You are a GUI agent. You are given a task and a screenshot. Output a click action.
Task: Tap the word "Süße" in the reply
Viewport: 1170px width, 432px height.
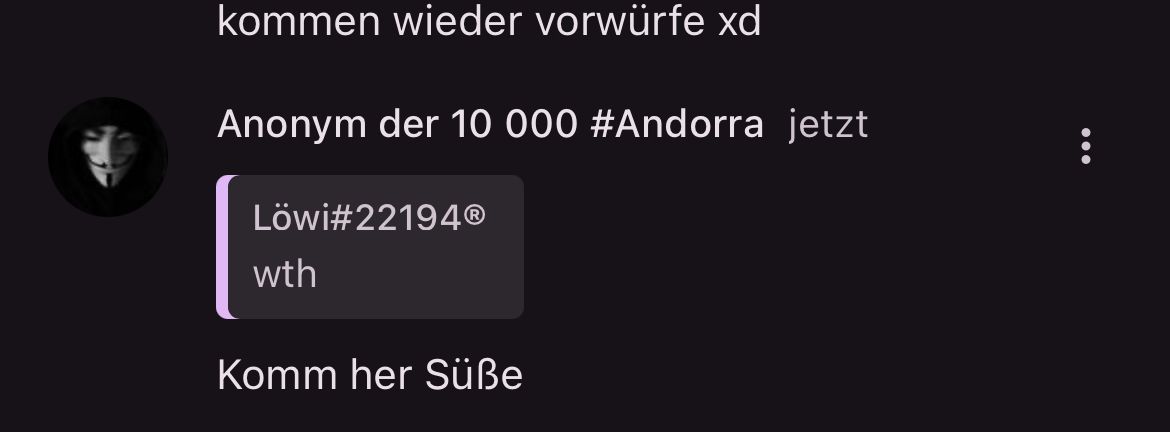coord(475,375)
